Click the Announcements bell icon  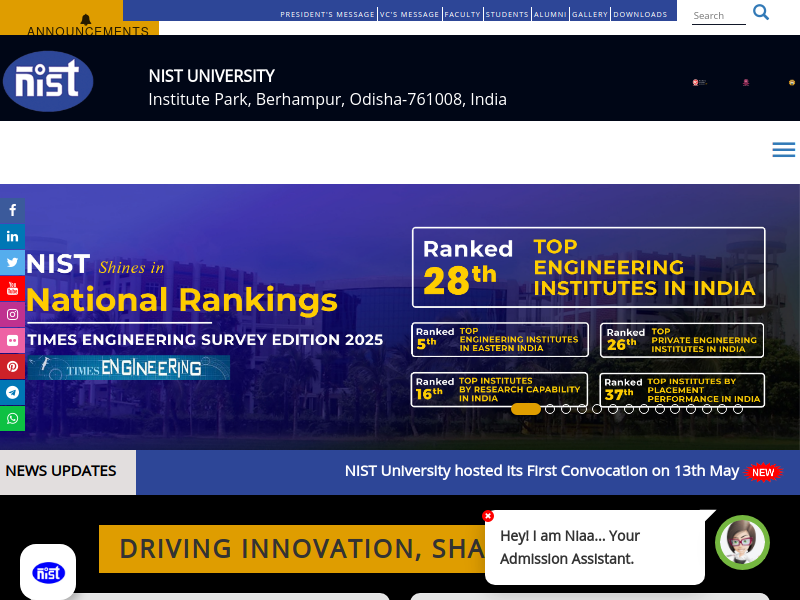click(x=86, y=19)
